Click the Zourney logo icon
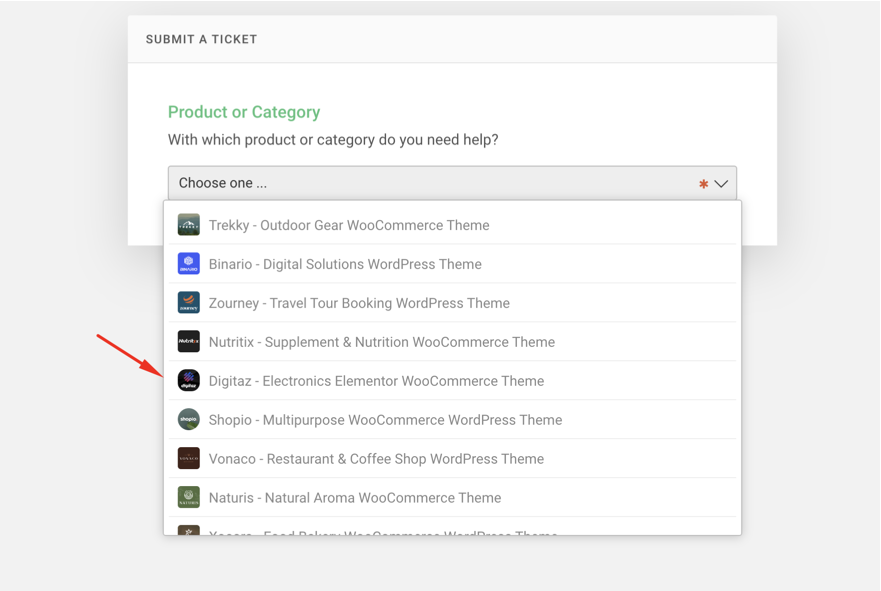 coord(189,302)
